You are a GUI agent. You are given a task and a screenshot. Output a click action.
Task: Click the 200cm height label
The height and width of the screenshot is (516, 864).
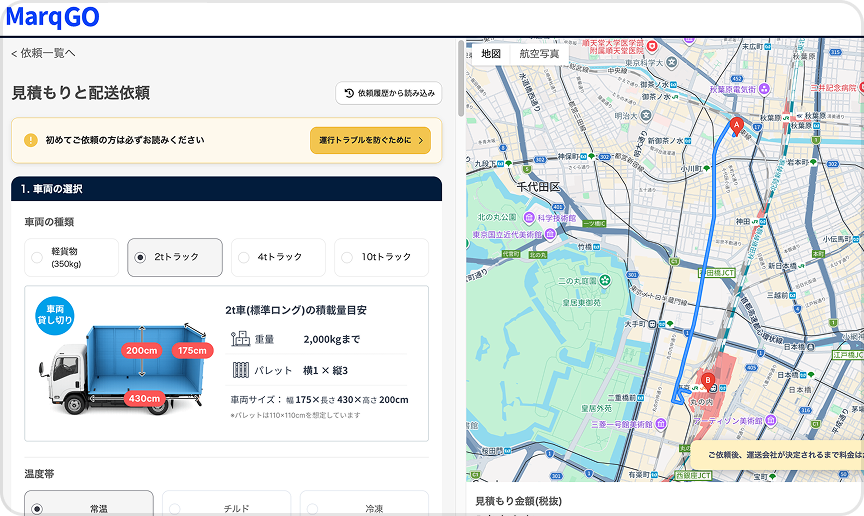tap(142, 351)
